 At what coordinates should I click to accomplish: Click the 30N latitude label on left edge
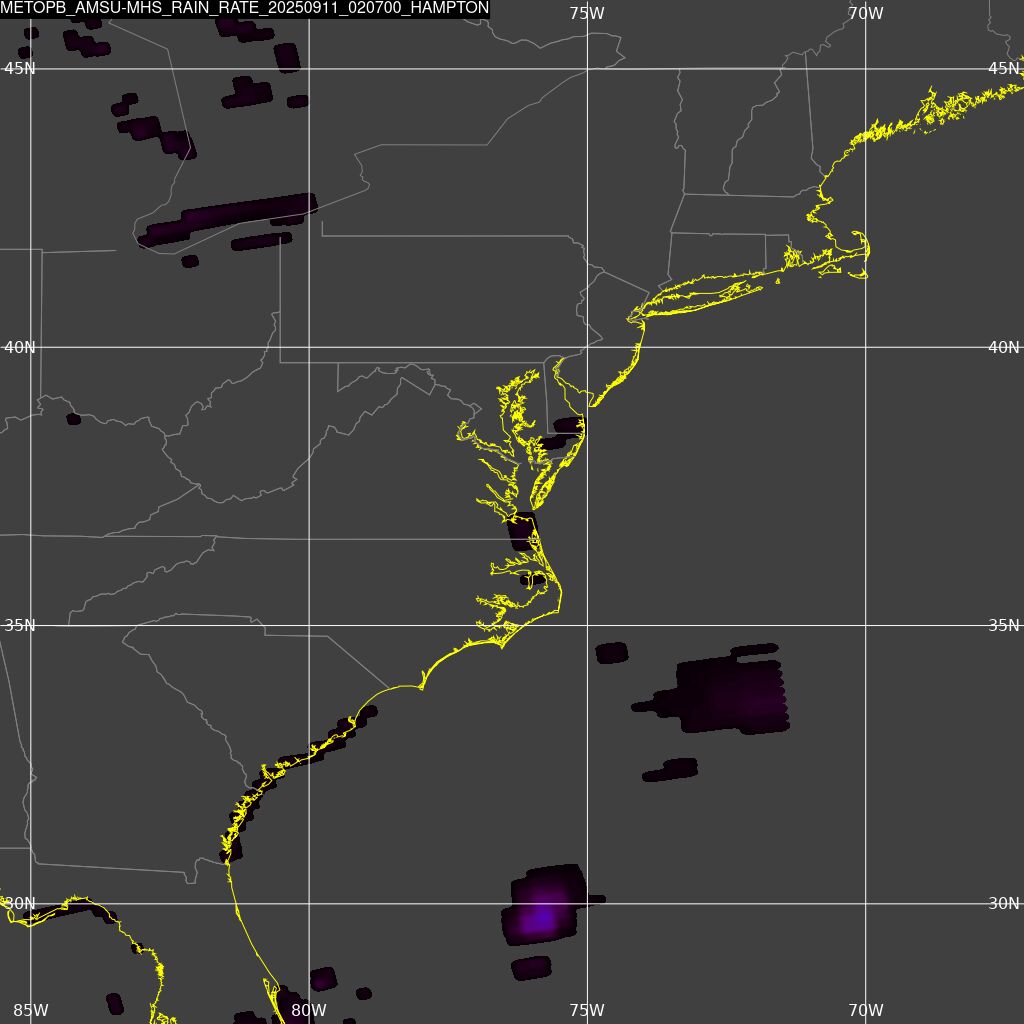click(x=20, y=904)
